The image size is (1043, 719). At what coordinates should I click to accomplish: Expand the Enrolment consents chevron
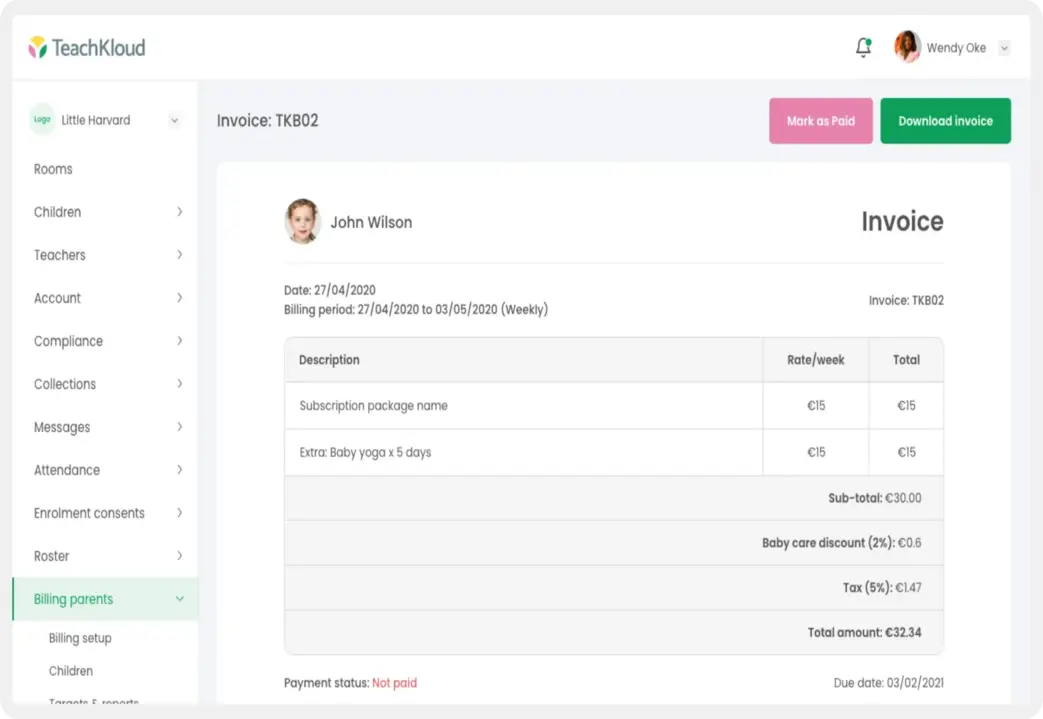click(x=180, y=513)
